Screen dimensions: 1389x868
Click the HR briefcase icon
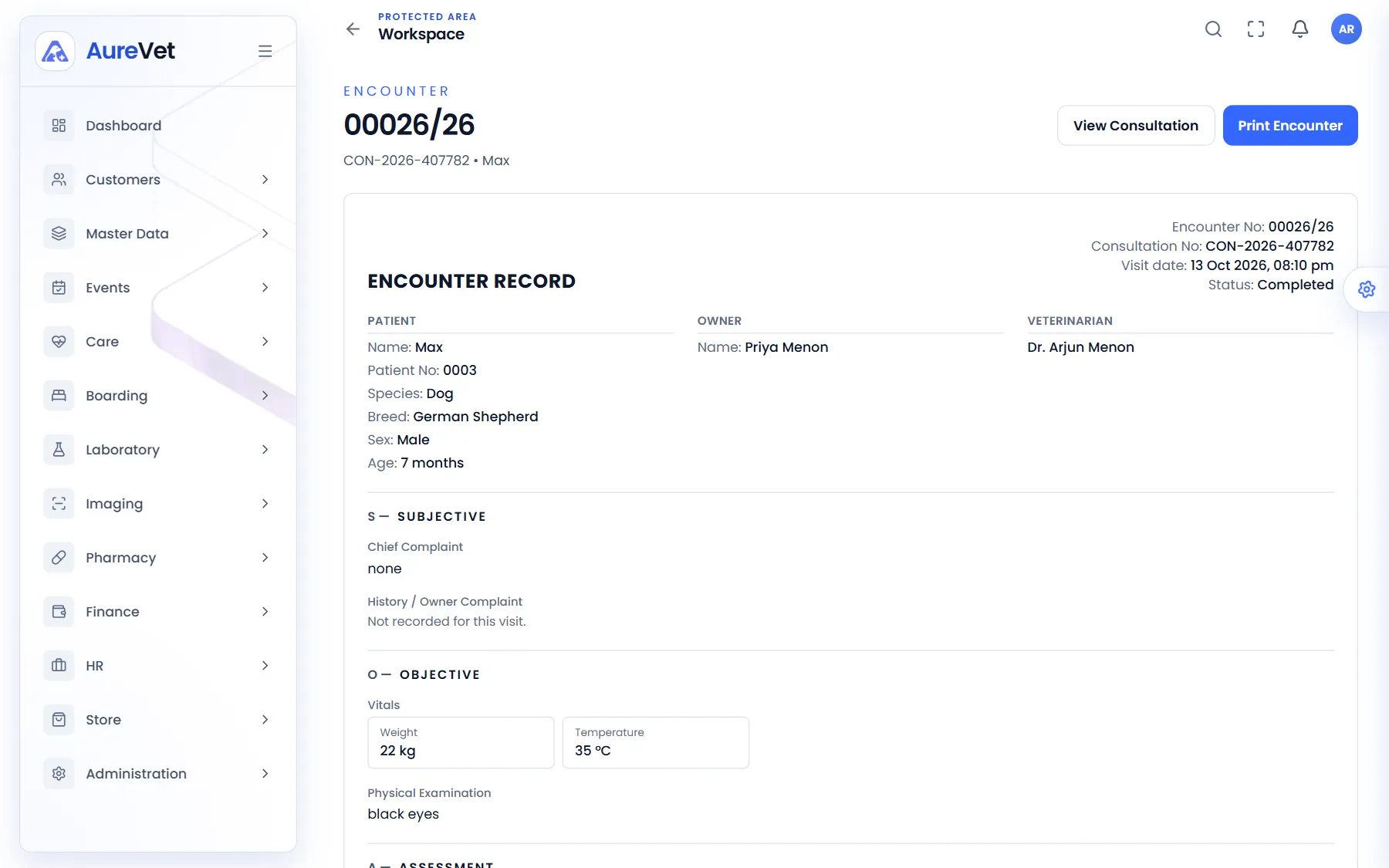pyautogui.click(x=59, y=666)
